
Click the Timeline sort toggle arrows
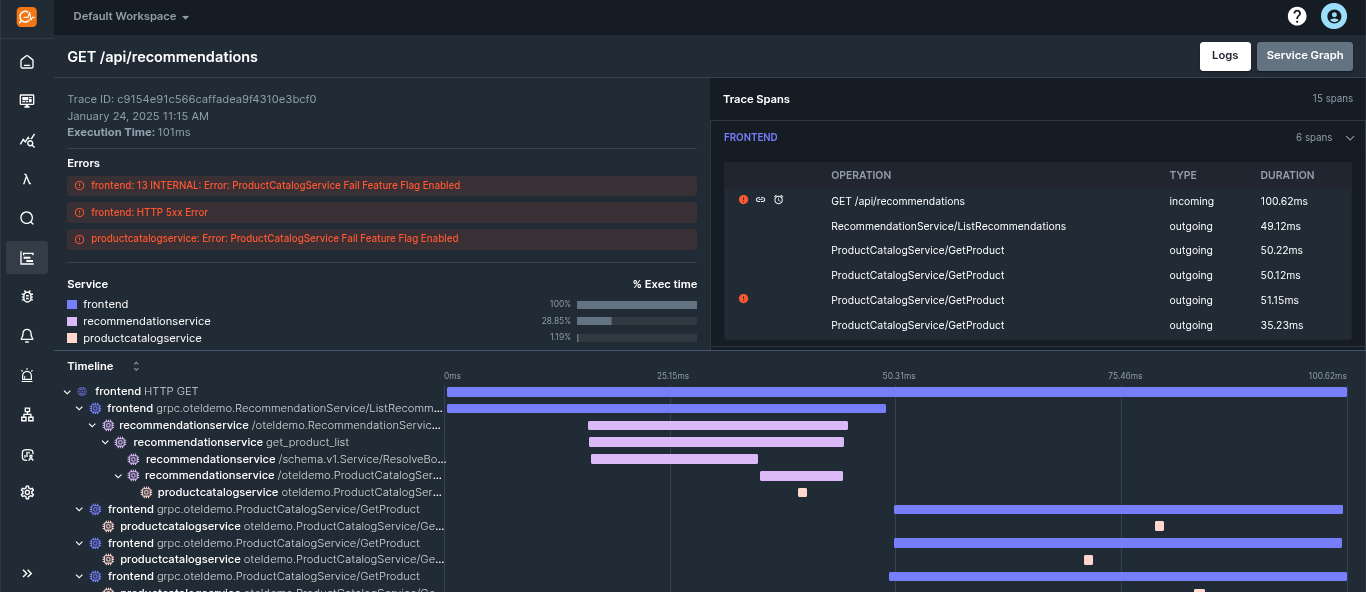pyautogui.click(x=136, y=367)
